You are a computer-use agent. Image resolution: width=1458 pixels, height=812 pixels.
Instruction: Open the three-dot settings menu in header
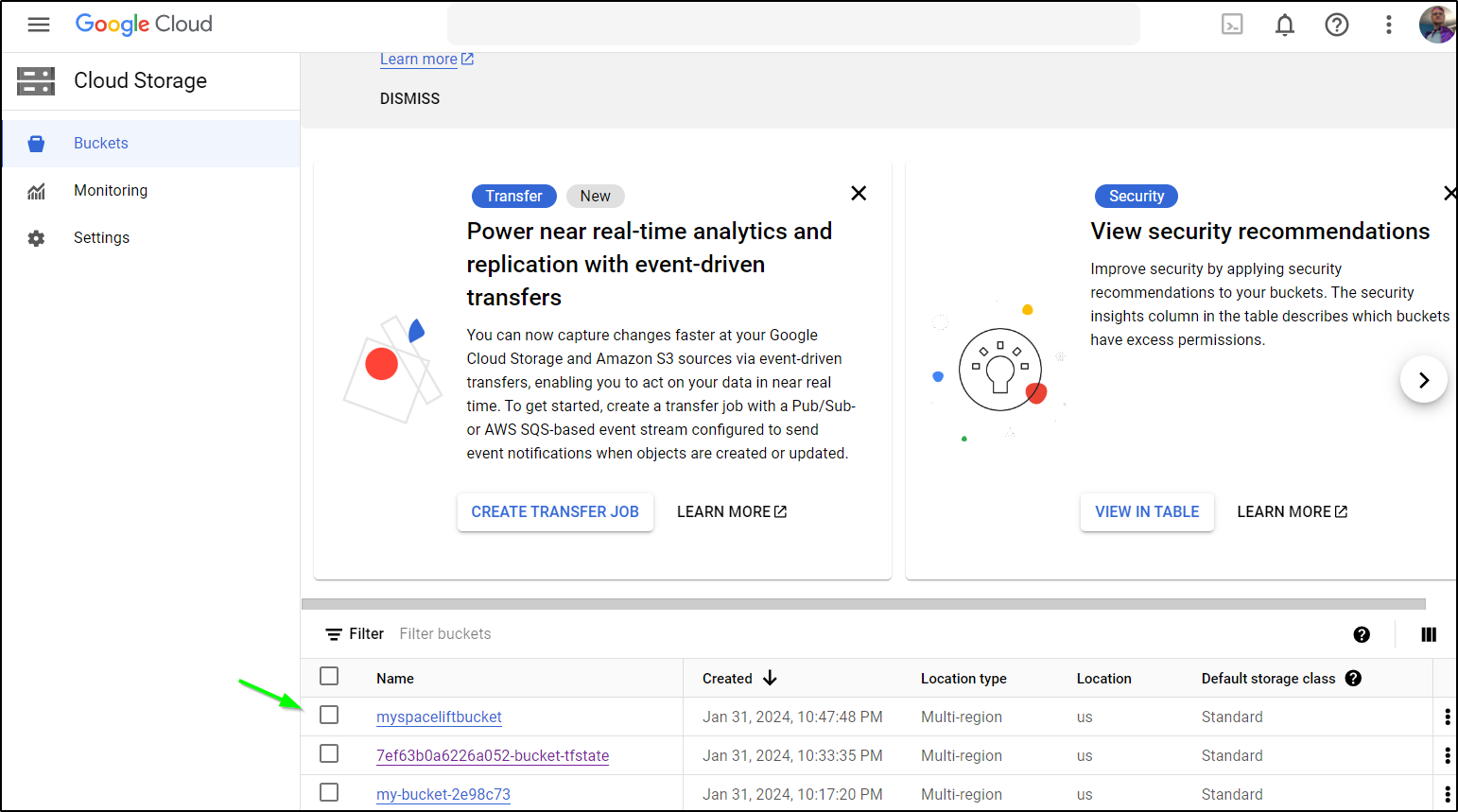tap(1389, 25)
